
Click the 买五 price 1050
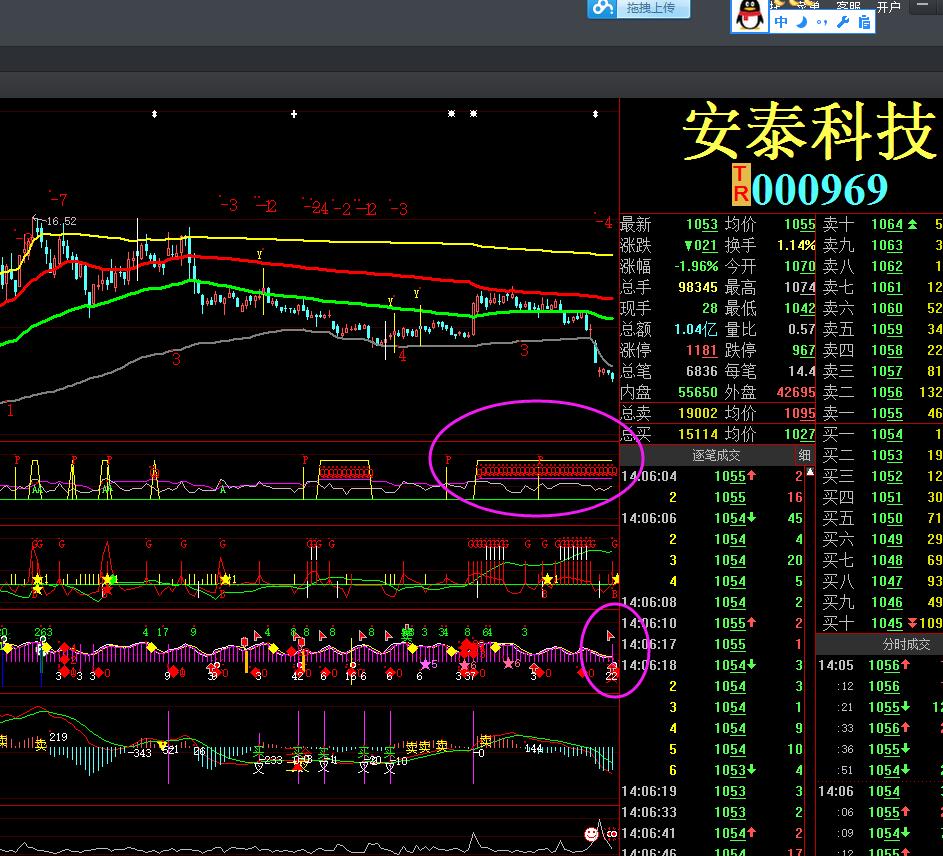pyautogui.click(x=887, y=518)
